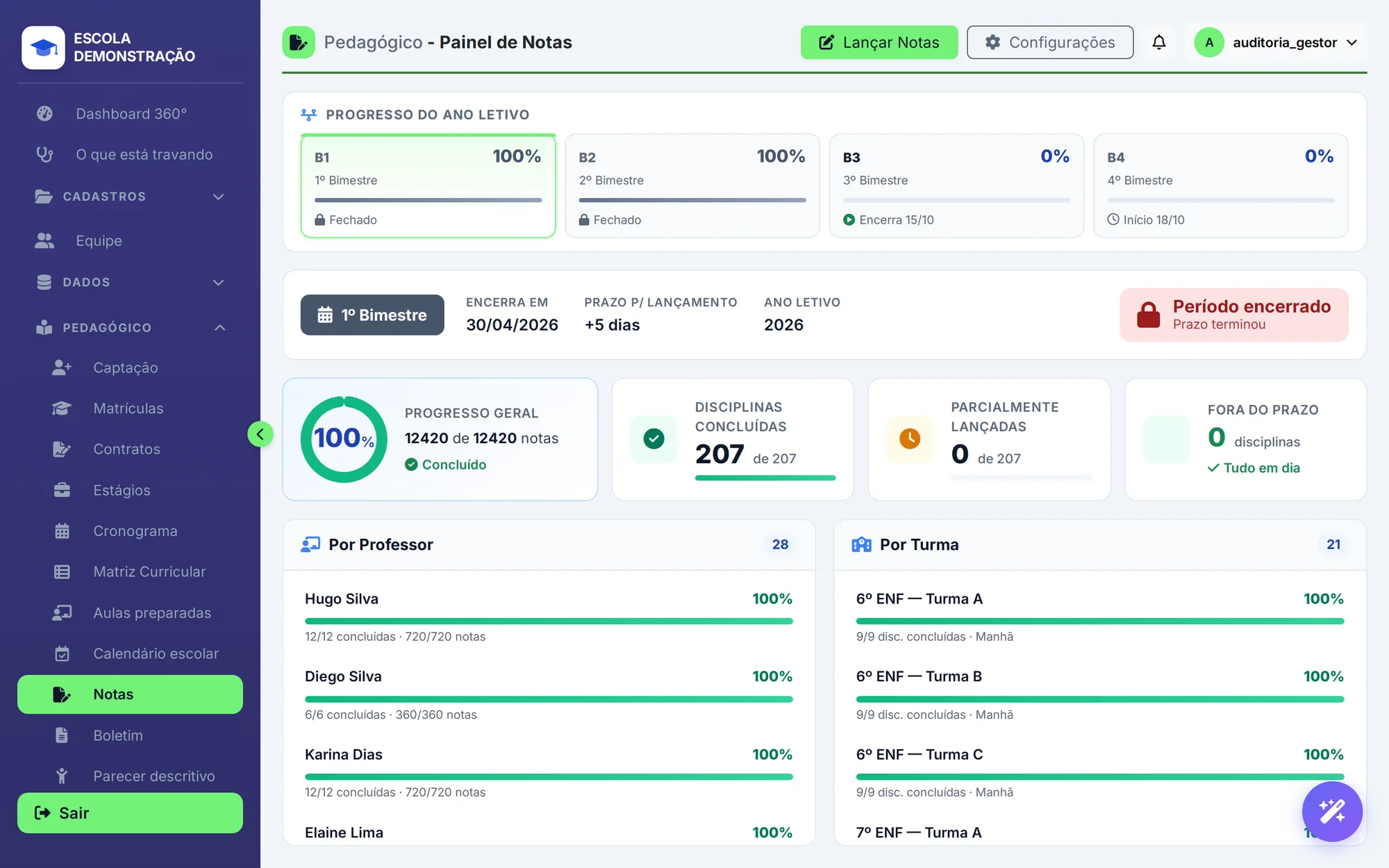Screen dimensions: 1389x868
Task: Open Configurações
Action: (1050, 42)
